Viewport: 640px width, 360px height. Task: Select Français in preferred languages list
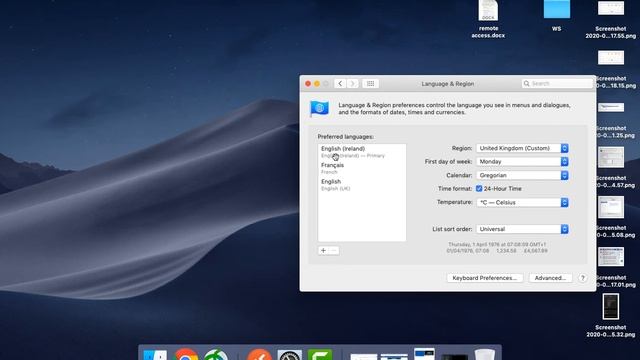coord(362,168)
